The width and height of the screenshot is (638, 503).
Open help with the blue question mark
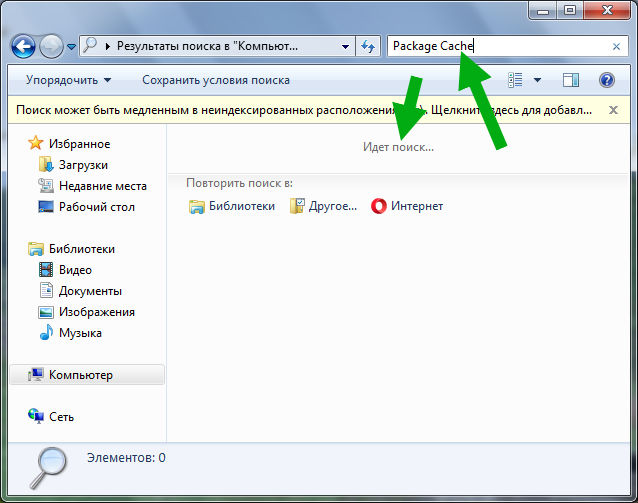607,80
